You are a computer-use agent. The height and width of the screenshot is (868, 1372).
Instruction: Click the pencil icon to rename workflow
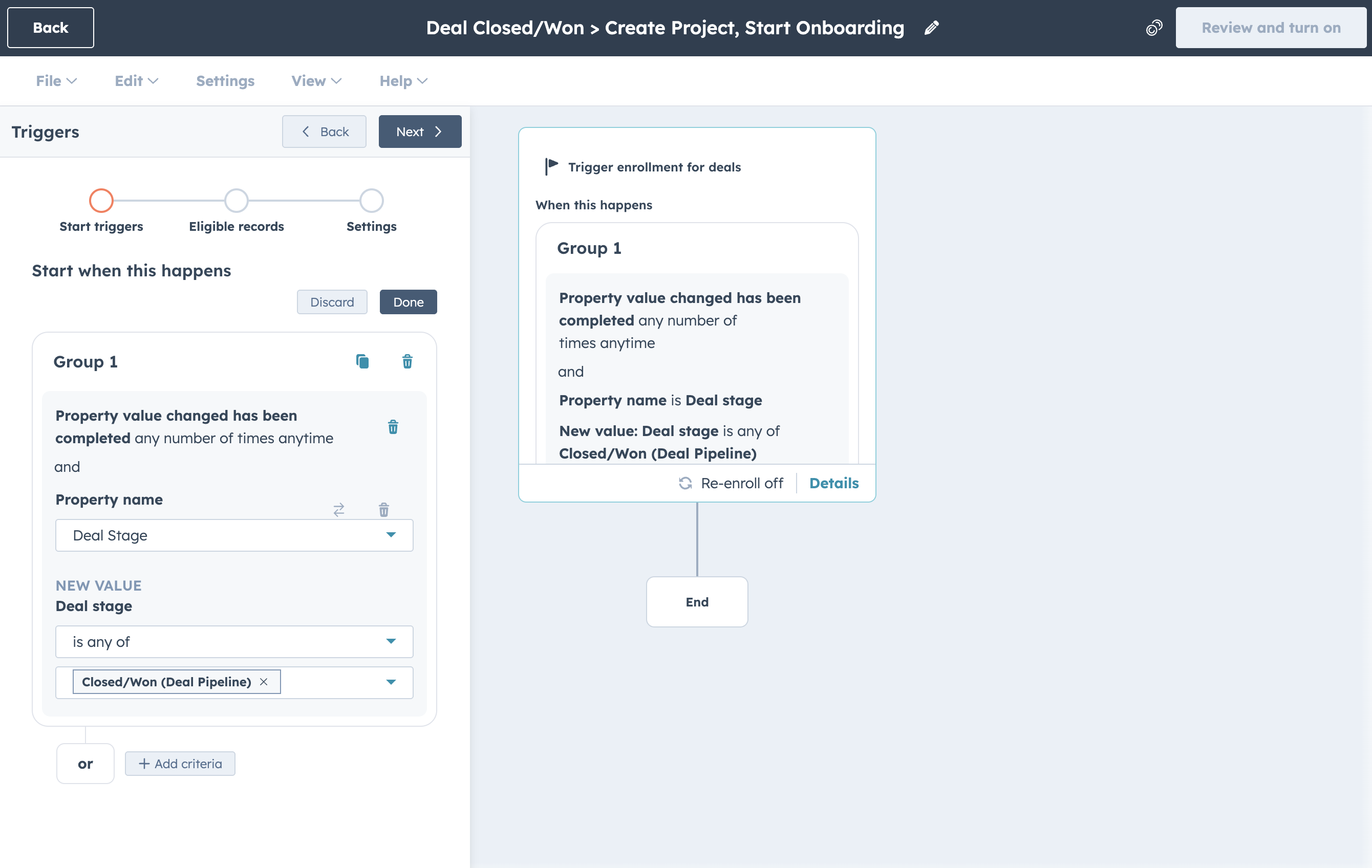931,28
